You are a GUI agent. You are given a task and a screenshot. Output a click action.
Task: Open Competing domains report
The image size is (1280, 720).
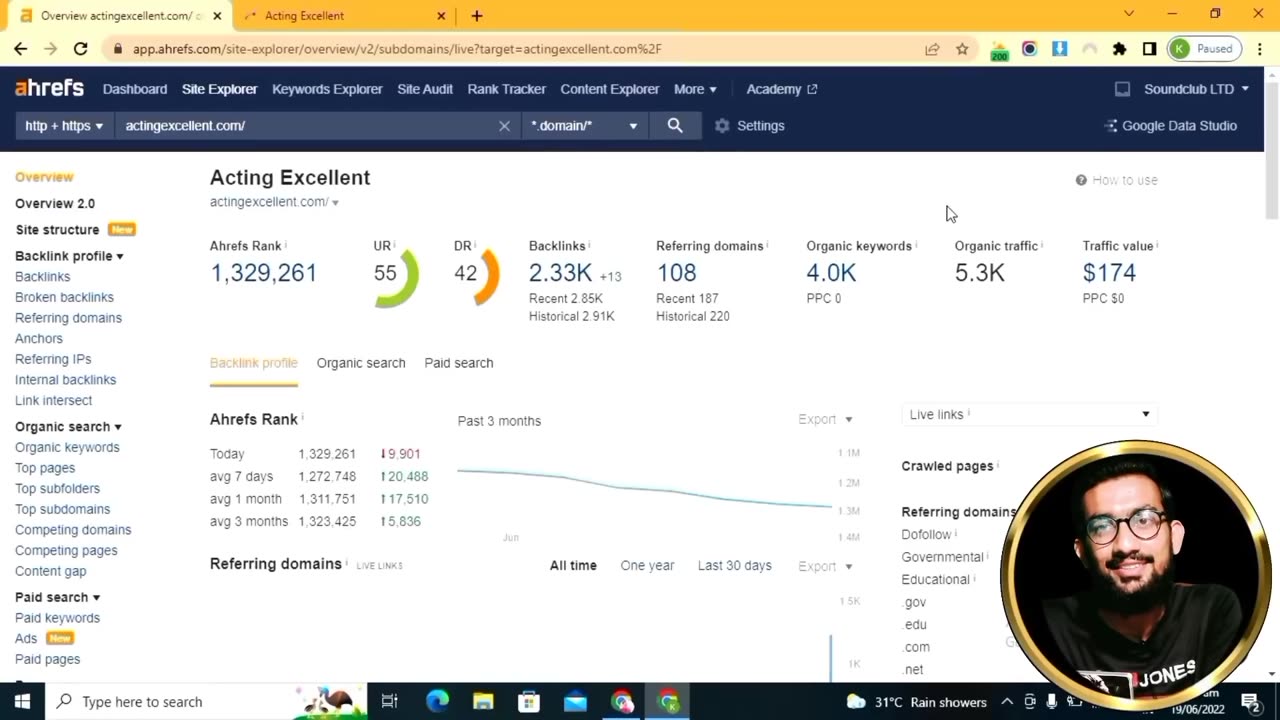[73, 530]
